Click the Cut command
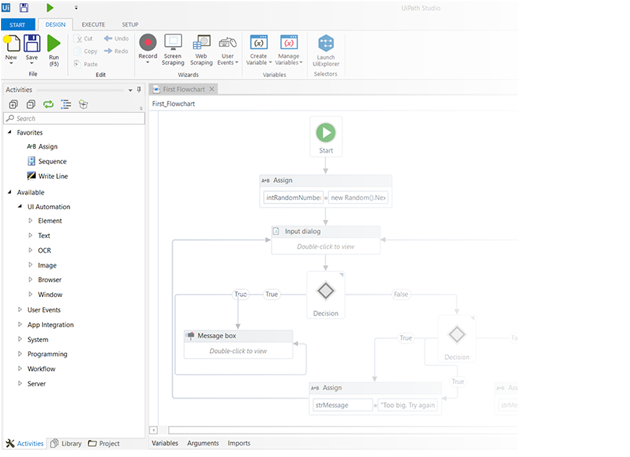This screenshot has width=630, height=457. 84,39
